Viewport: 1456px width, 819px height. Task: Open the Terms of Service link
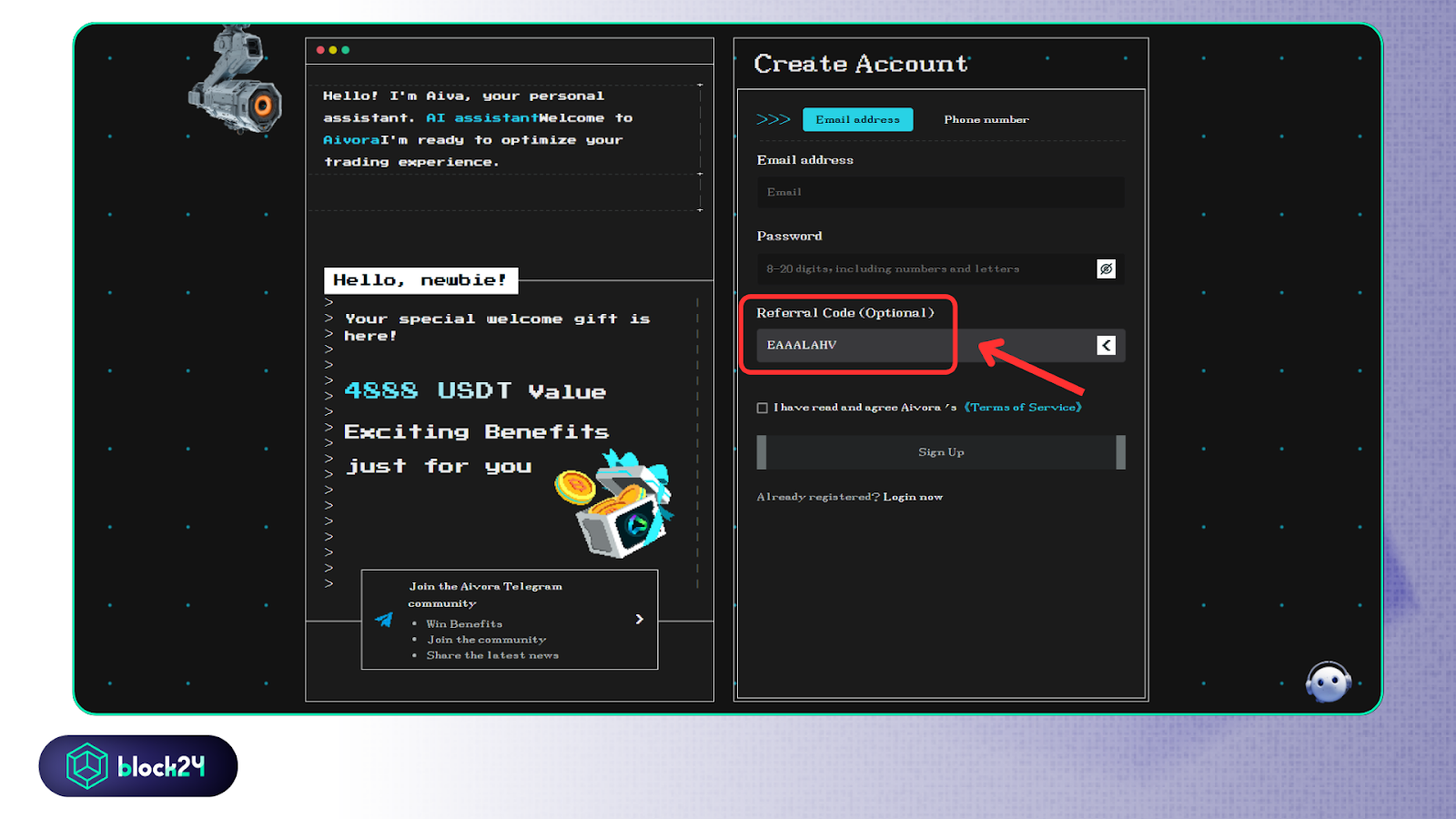pos(1023,407)
